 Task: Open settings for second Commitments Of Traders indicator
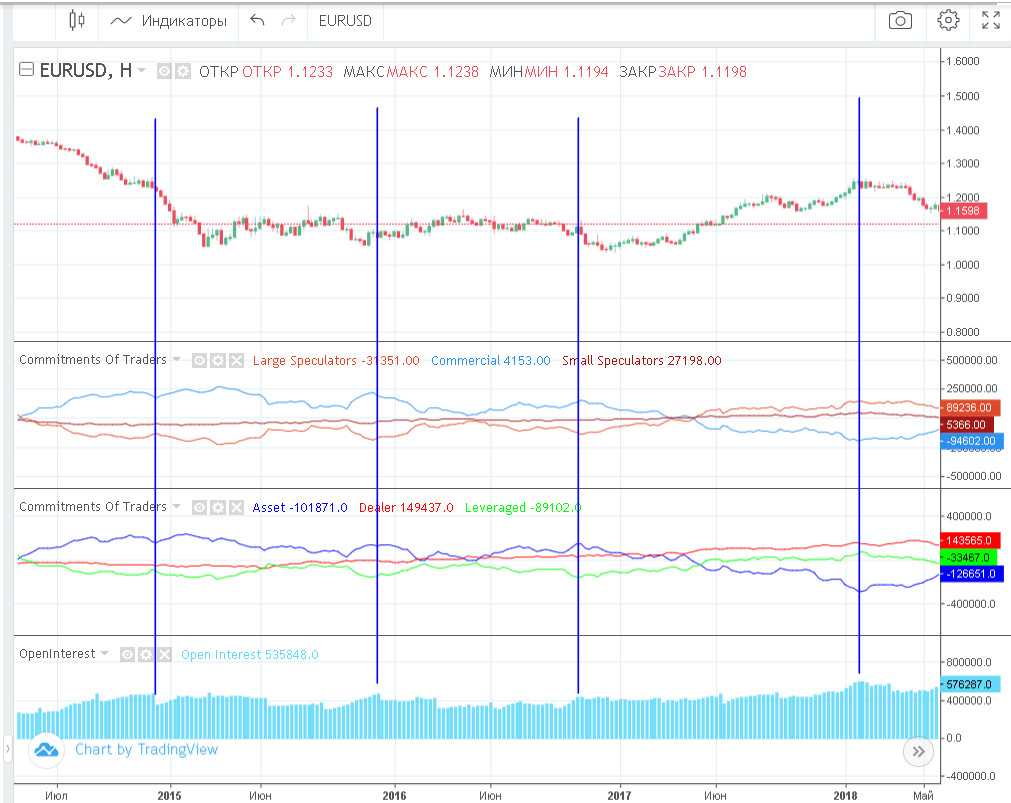(x=217, y=507)
